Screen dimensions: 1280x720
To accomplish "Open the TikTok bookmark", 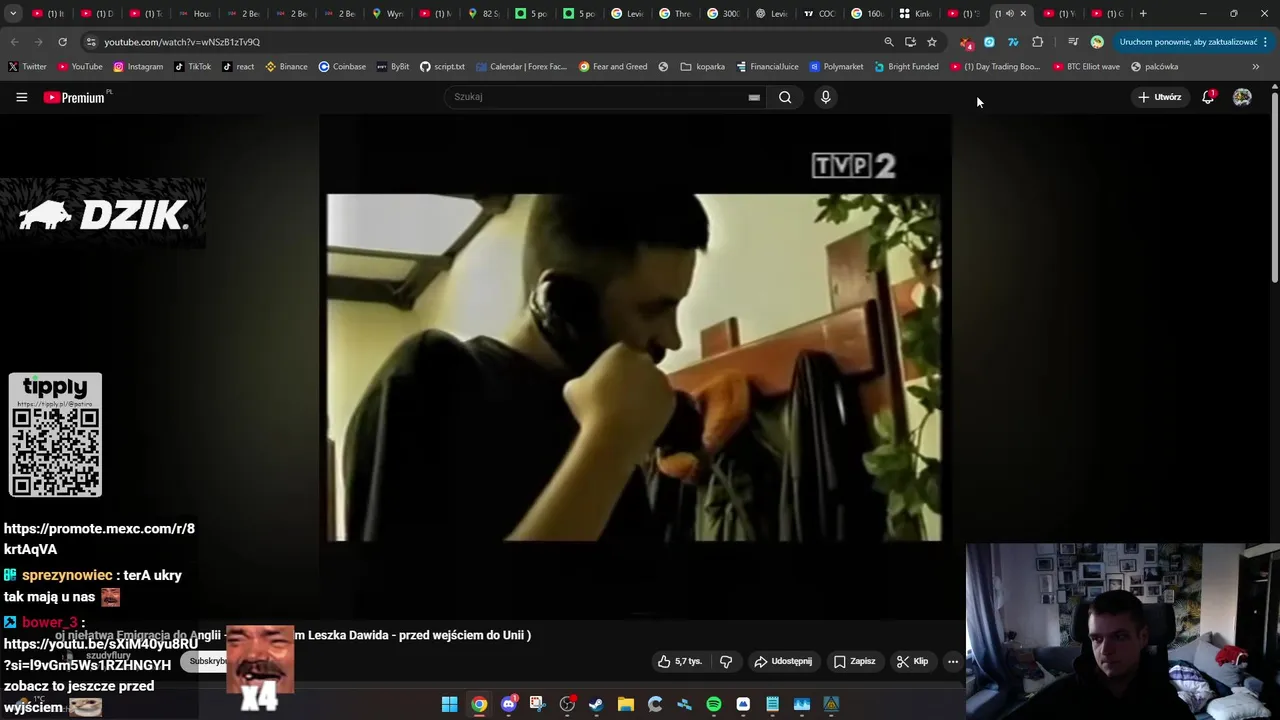I will coord(193,67).
